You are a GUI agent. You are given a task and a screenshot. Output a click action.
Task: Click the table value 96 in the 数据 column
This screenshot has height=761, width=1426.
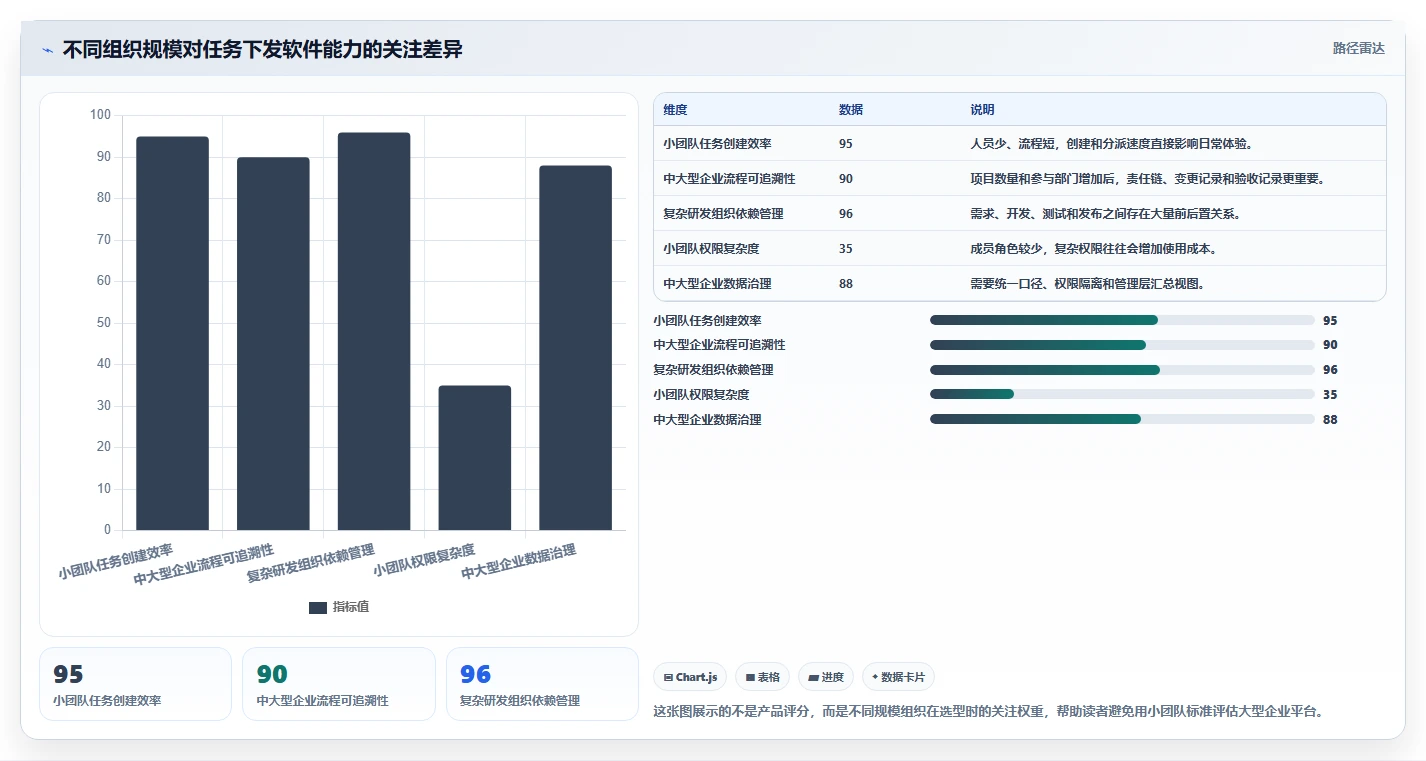click(x=846, y=214)
